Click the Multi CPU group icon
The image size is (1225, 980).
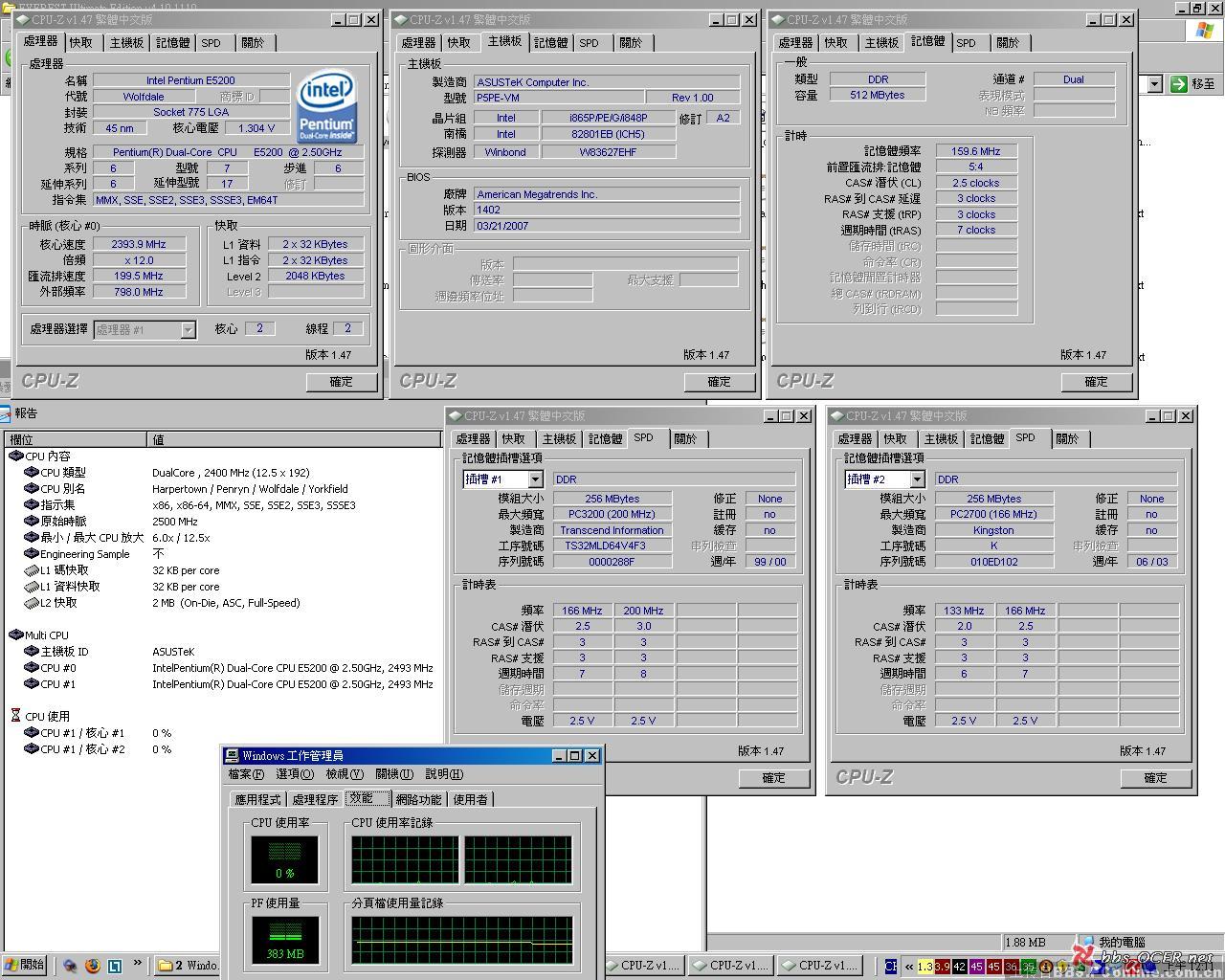16,635
